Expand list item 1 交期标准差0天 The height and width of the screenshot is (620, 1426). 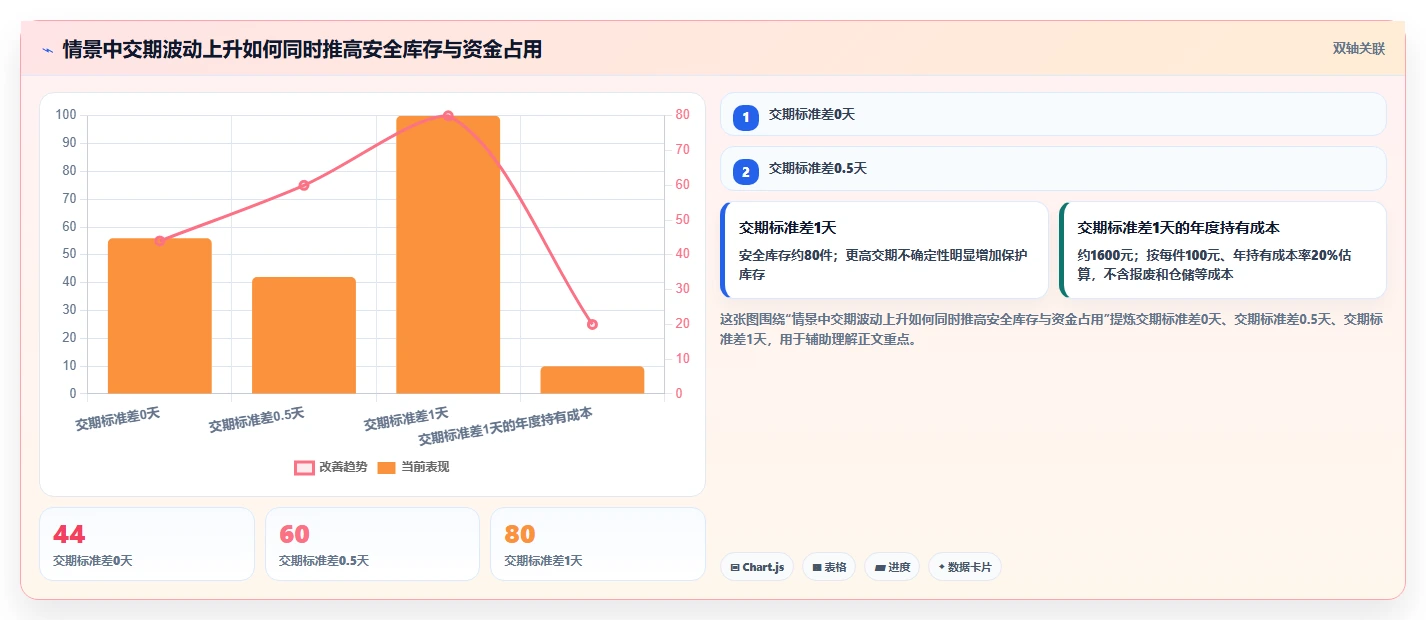coord(1053,114)
